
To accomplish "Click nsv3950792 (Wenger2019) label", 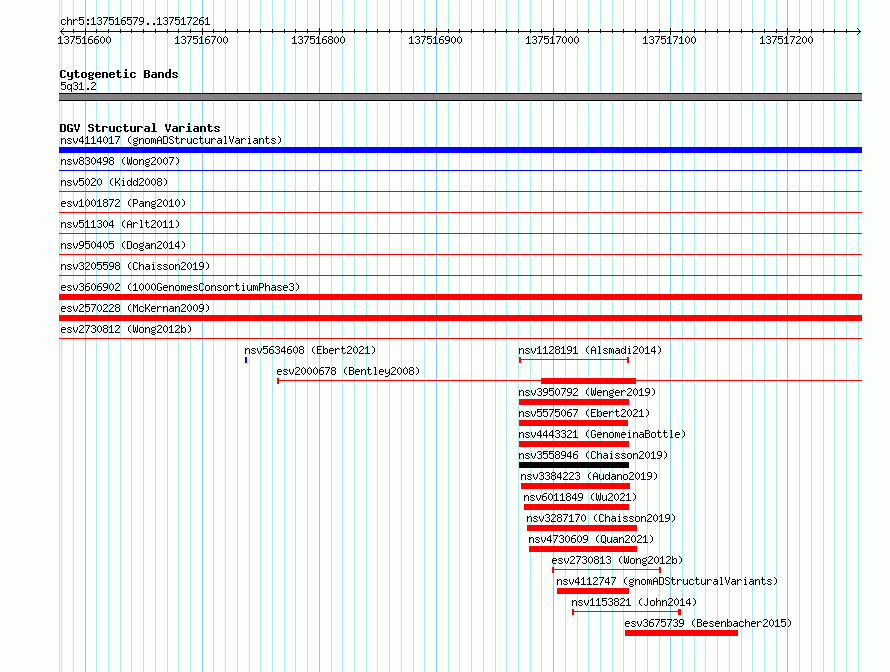I will (587, 392).
